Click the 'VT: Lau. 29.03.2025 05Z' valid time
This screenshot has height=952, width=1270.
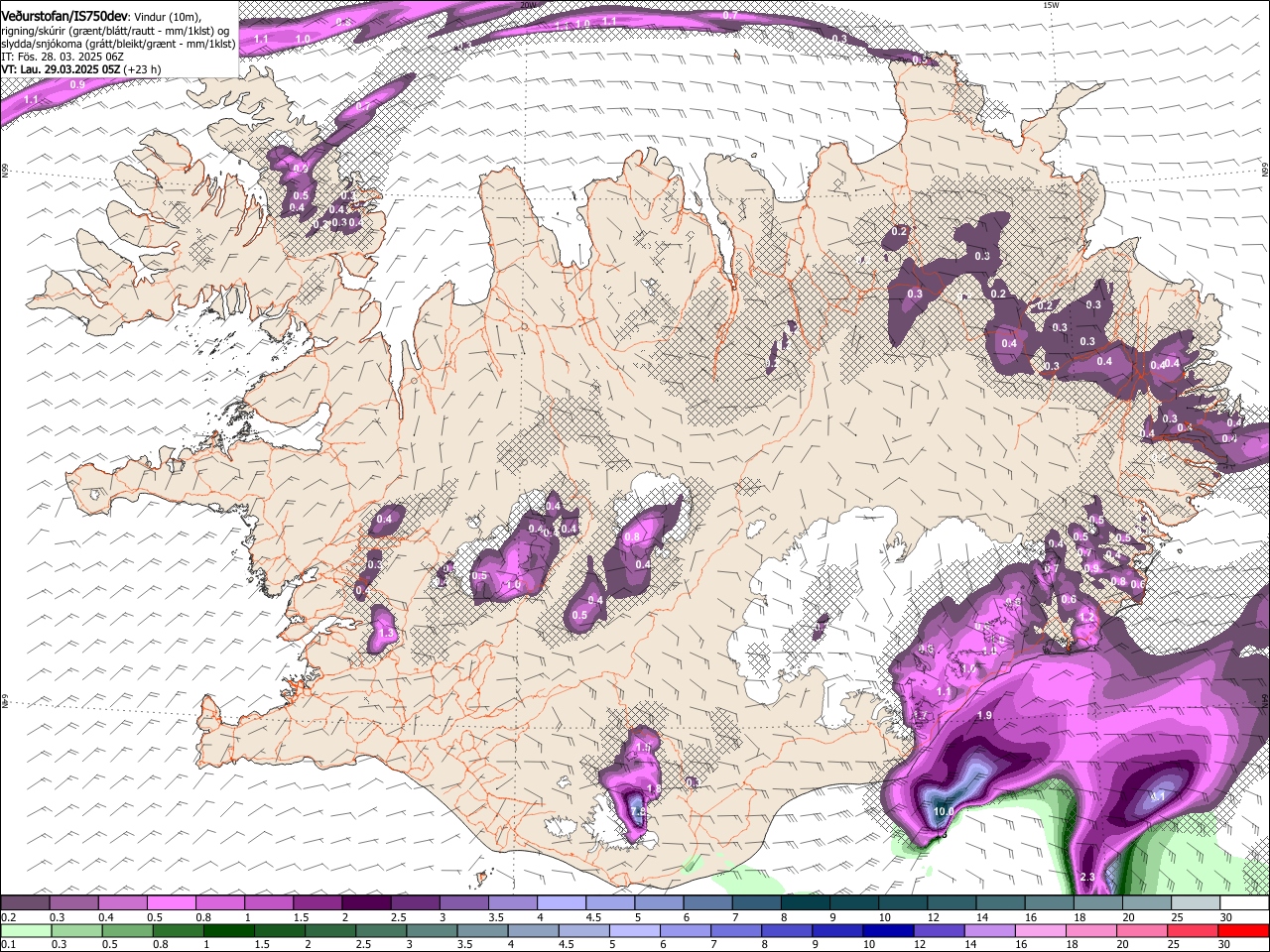click(61, 69)
